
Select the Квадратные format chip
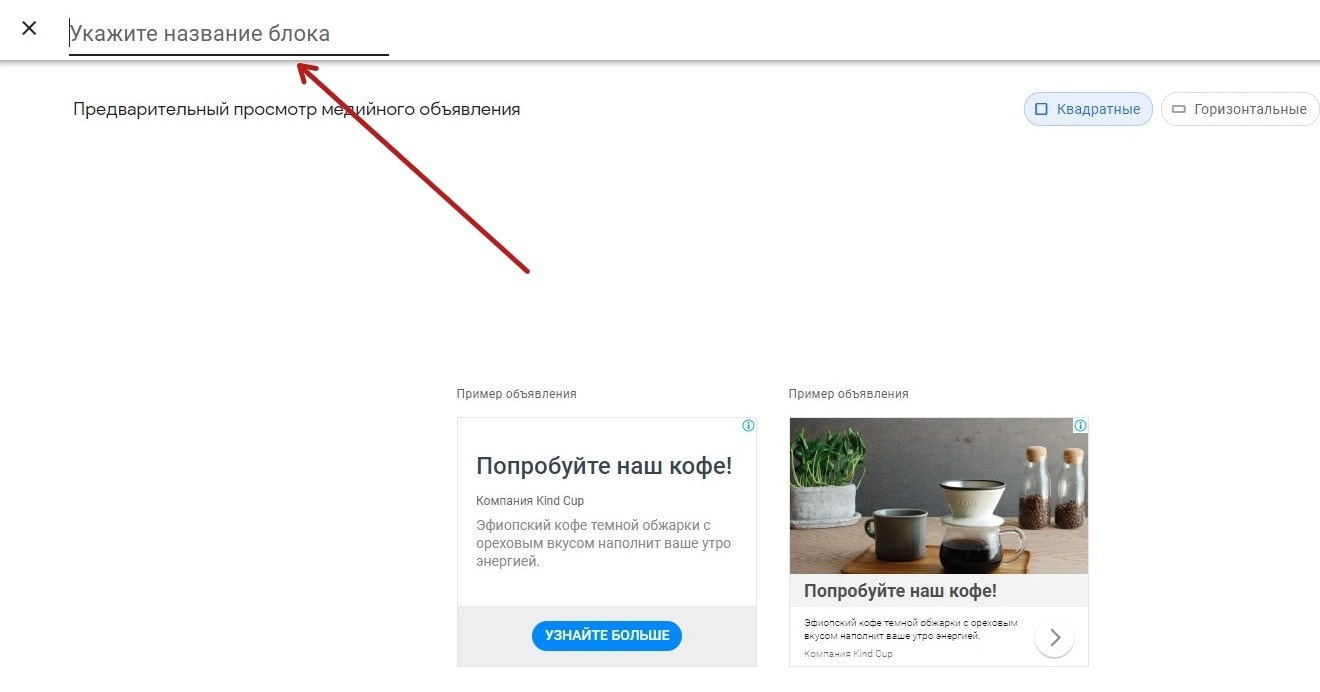tap(1088, 109)
